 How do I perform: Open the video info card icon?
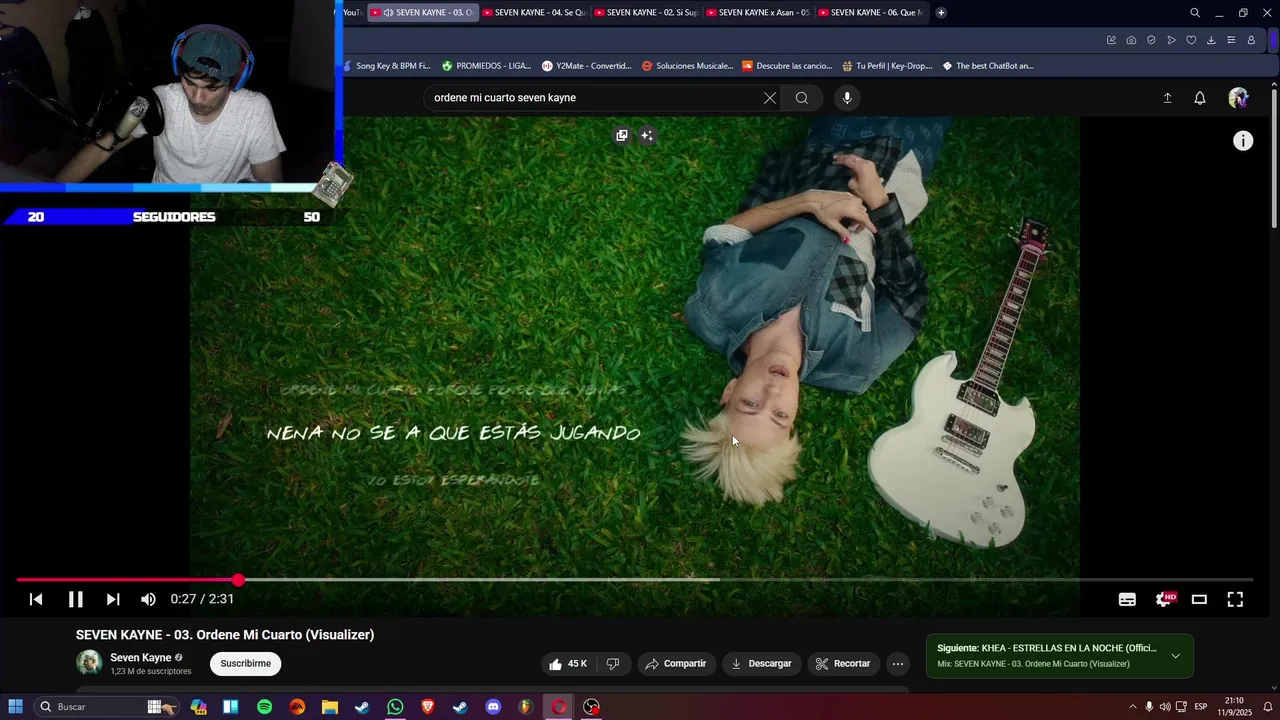(1243, 141)
